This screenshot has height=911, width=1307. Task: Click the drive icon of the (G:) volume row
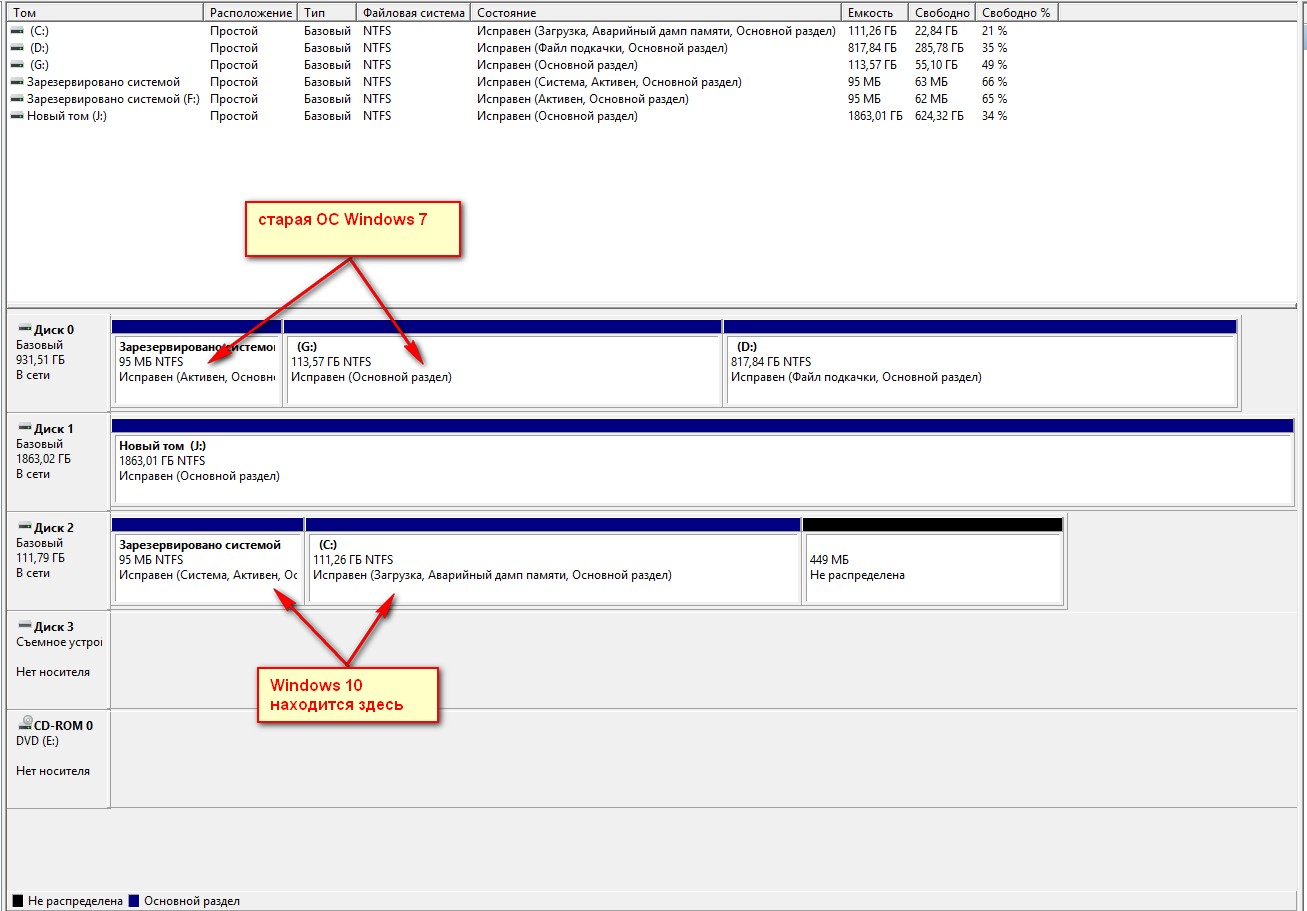pyautogui.click(x=17, y=65)
